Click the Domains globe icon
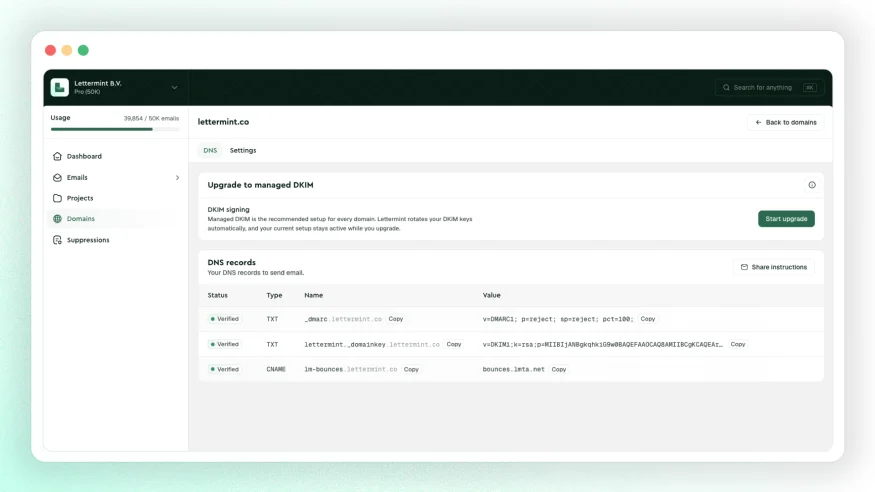Image resolution: width=875 pixels, height=492 pixels. click(57, 219)
